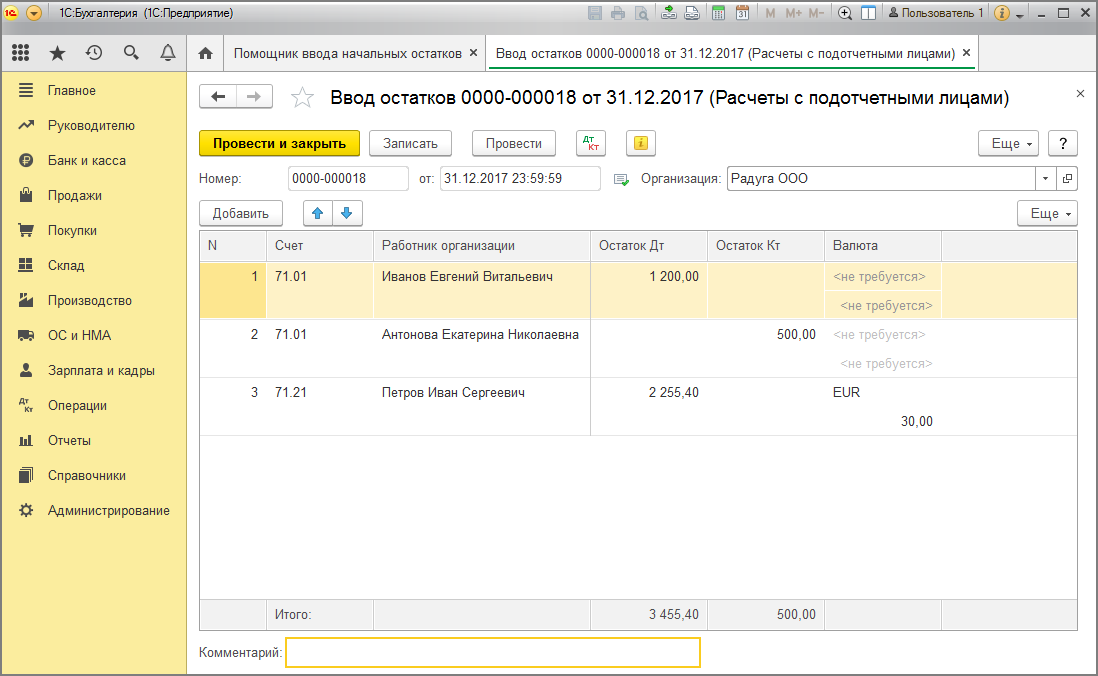Click the M- memory subtract button

tap(816, 13)
